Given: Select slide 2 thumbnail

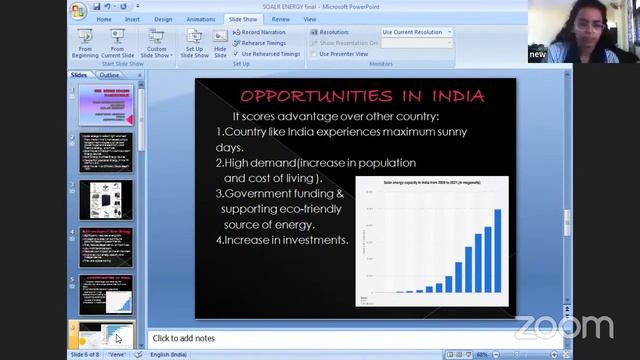Looking at the screenshot, I should pyautogui.click(x=106, y=152).
